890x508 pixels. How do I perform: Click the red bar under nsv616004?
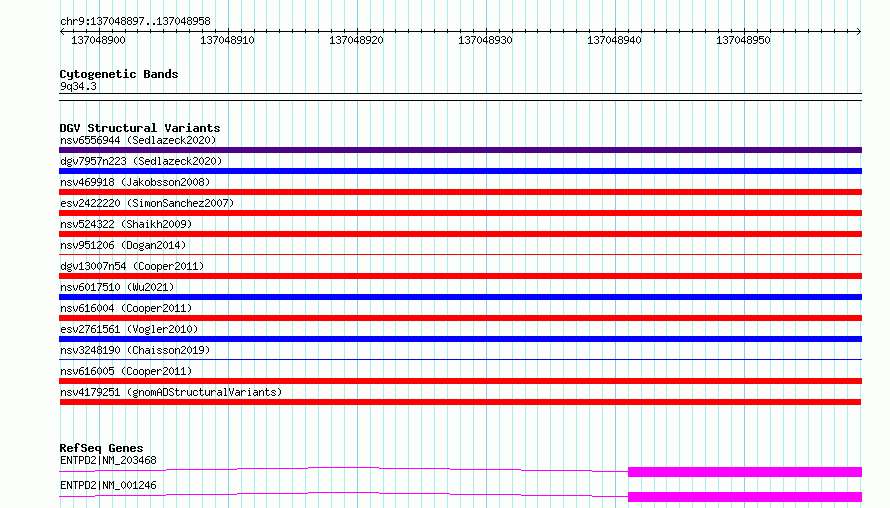click(x=460, y=318)
